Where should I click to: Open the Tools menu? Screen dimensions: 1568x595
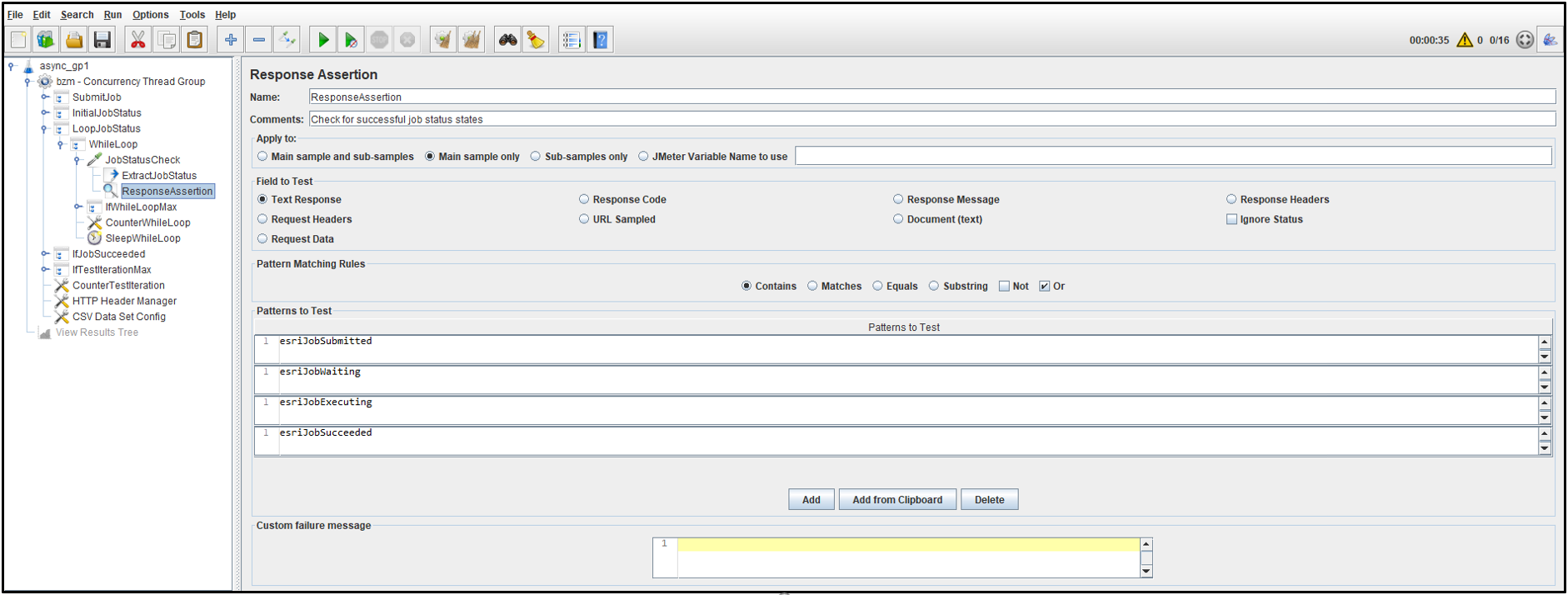point(192,14)
